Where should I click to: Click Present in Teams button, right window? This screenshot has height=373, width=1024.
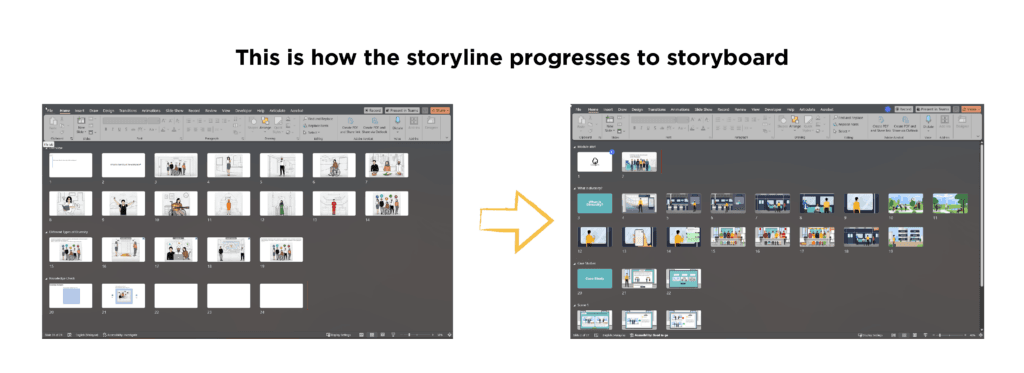pyautogui.click(x=933, y=109)
